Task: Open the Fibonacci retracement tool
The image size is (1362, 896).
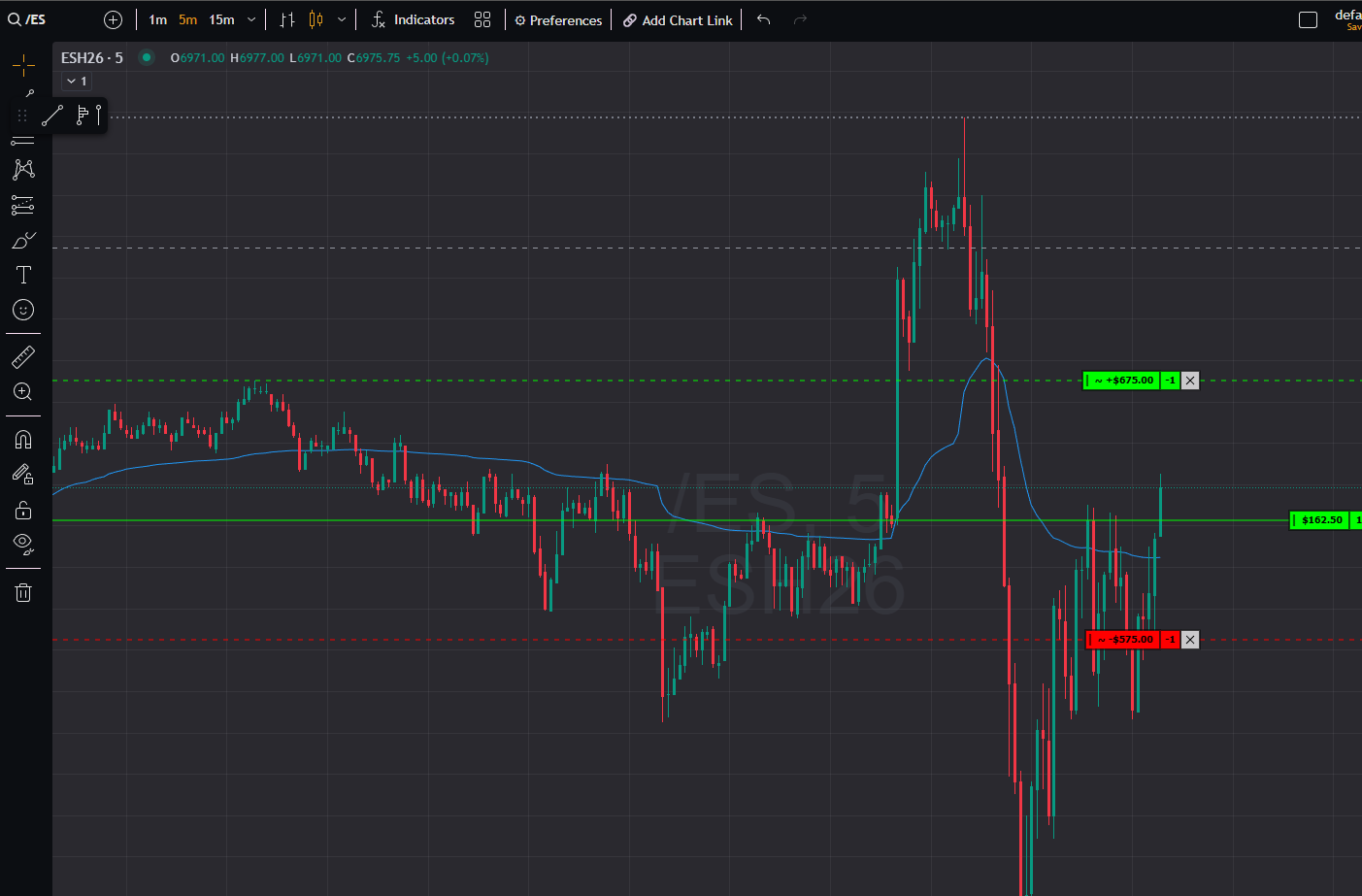Action: 23,205
